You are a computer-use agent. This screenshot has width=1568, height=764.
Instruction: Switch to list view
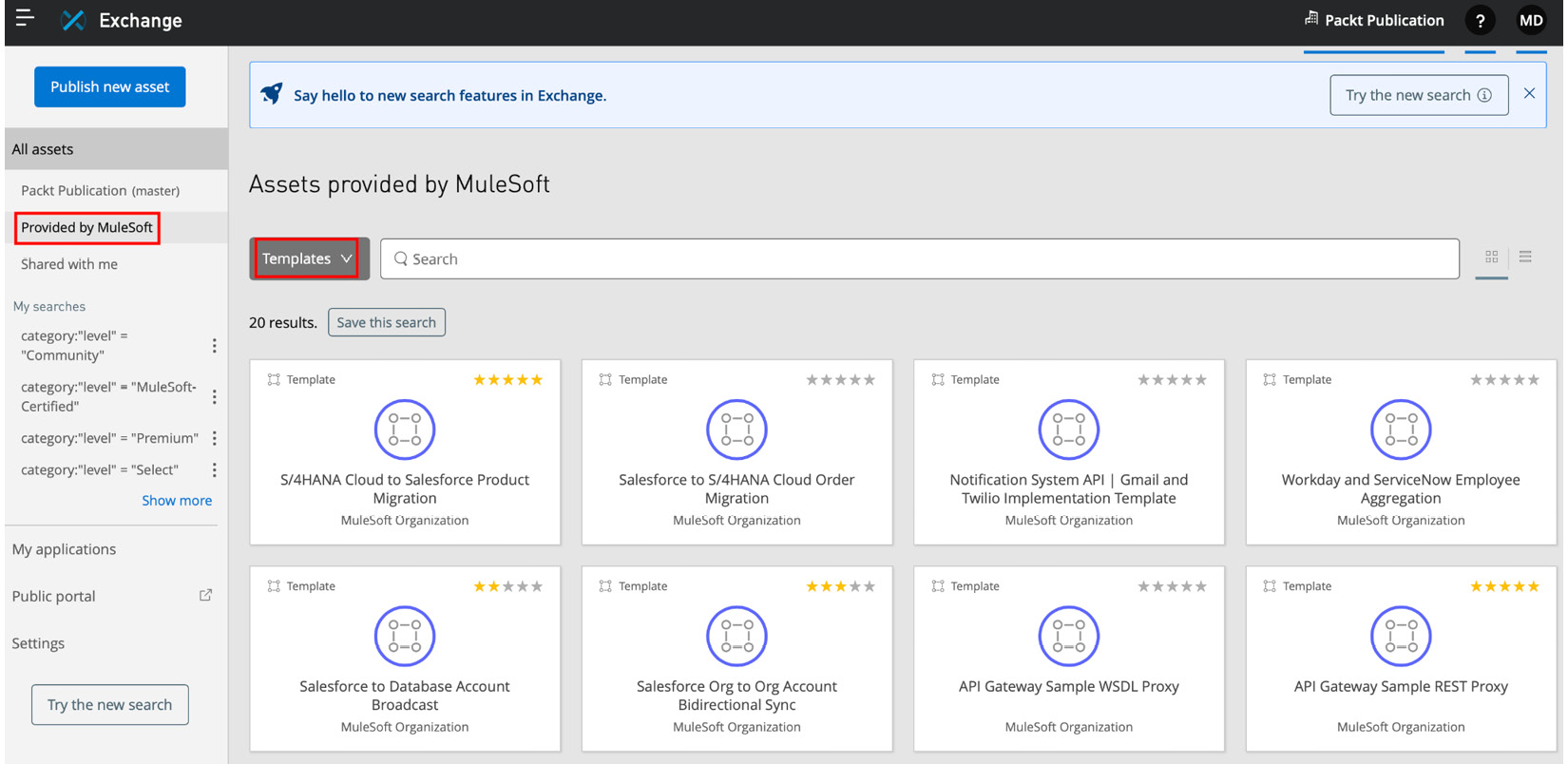(1525, 257)
